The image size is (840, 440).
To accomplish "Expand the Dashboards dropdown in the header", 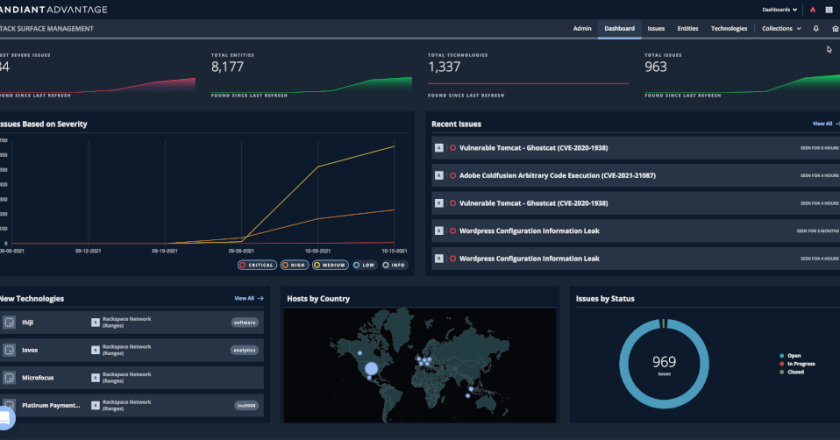I will 779,10.
